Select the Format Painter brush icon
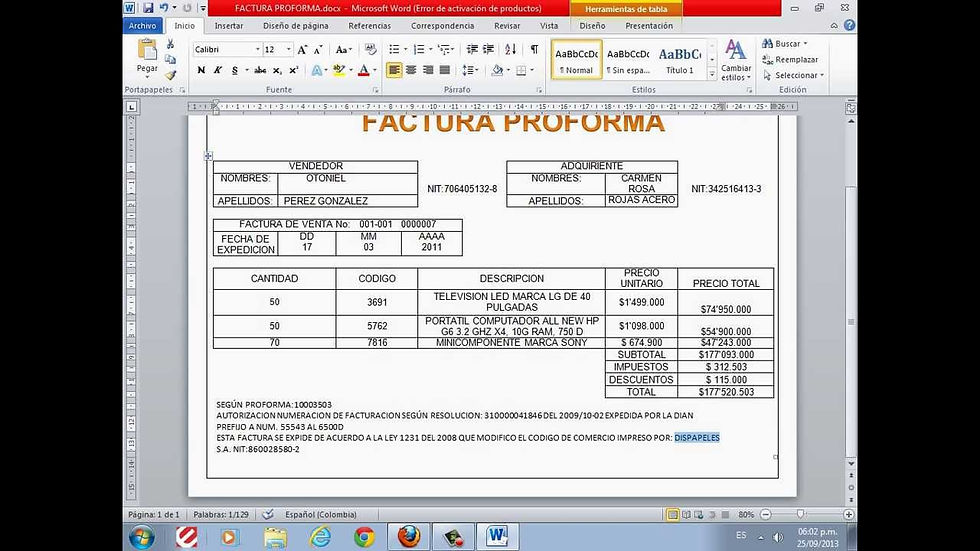The image size is (980, 551). [170, 75]
